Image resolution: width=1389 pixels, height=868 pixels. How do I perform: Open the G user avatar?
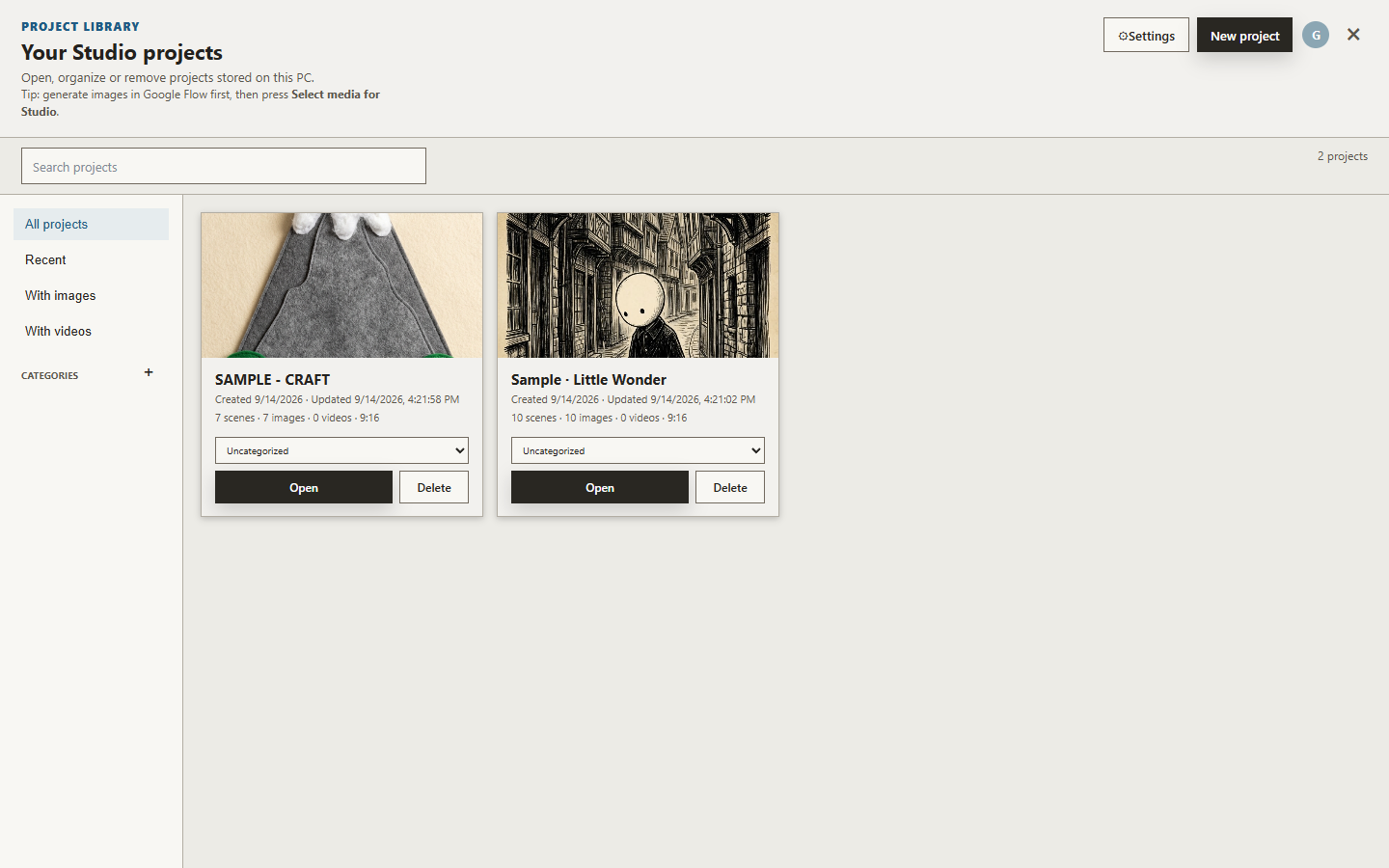click(x=1316, y=35)
